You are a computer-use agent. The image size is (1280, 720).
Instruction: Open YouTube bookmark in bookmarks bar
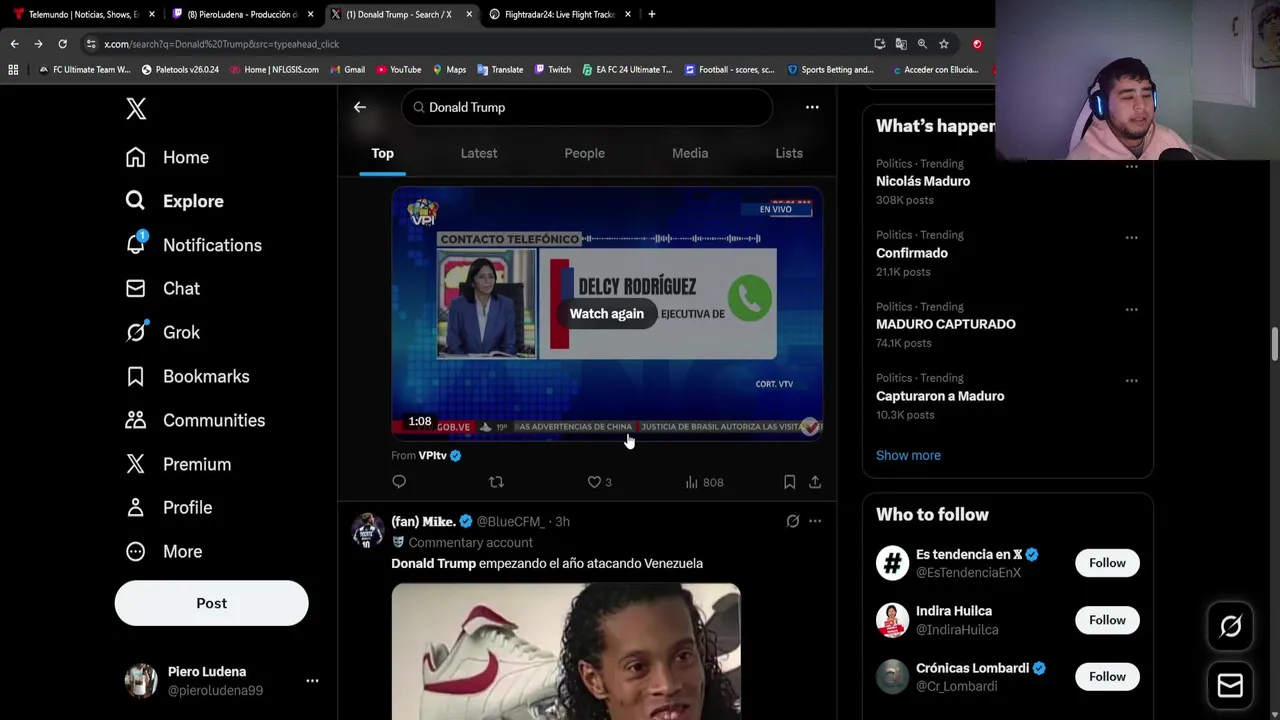[x=398, y=70]
